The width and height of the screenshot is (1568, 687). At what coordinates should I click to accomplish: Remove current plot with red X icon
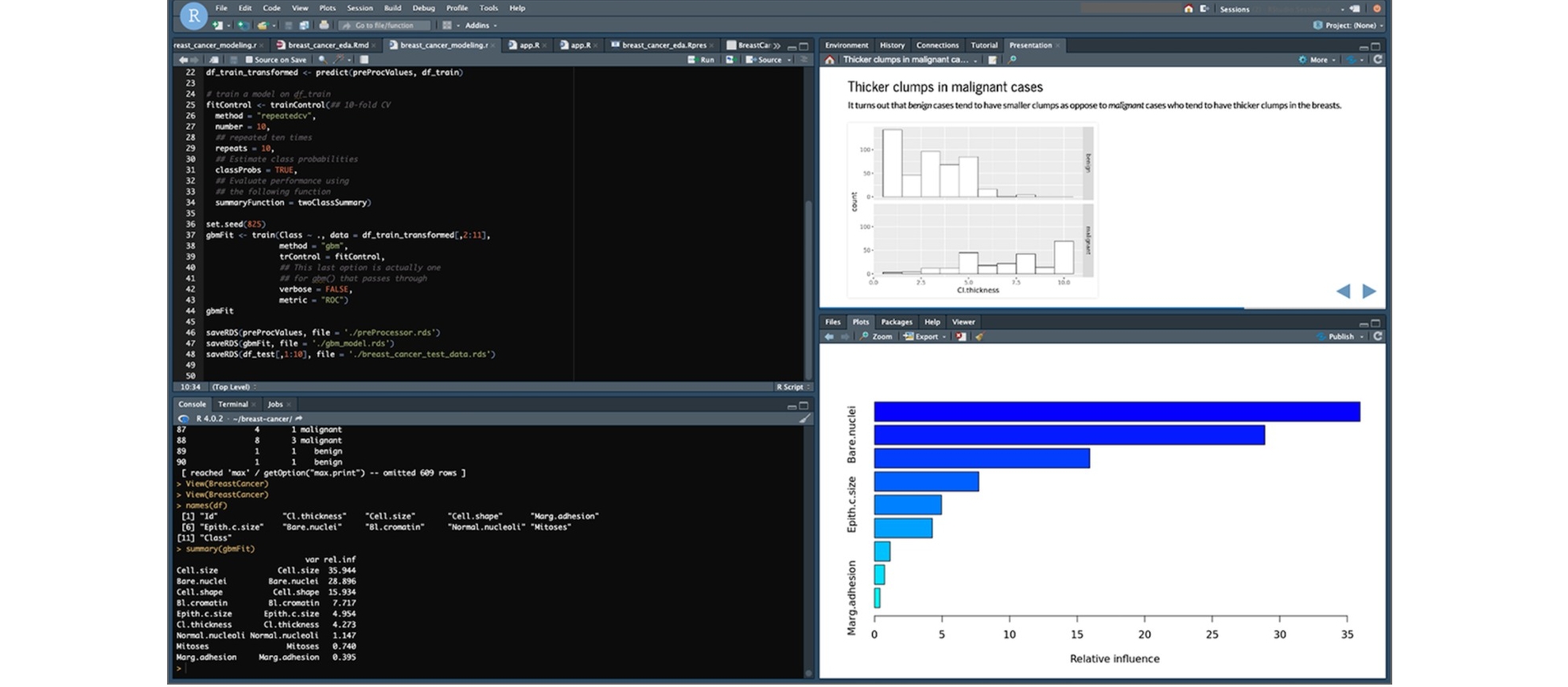pos(961,337)
